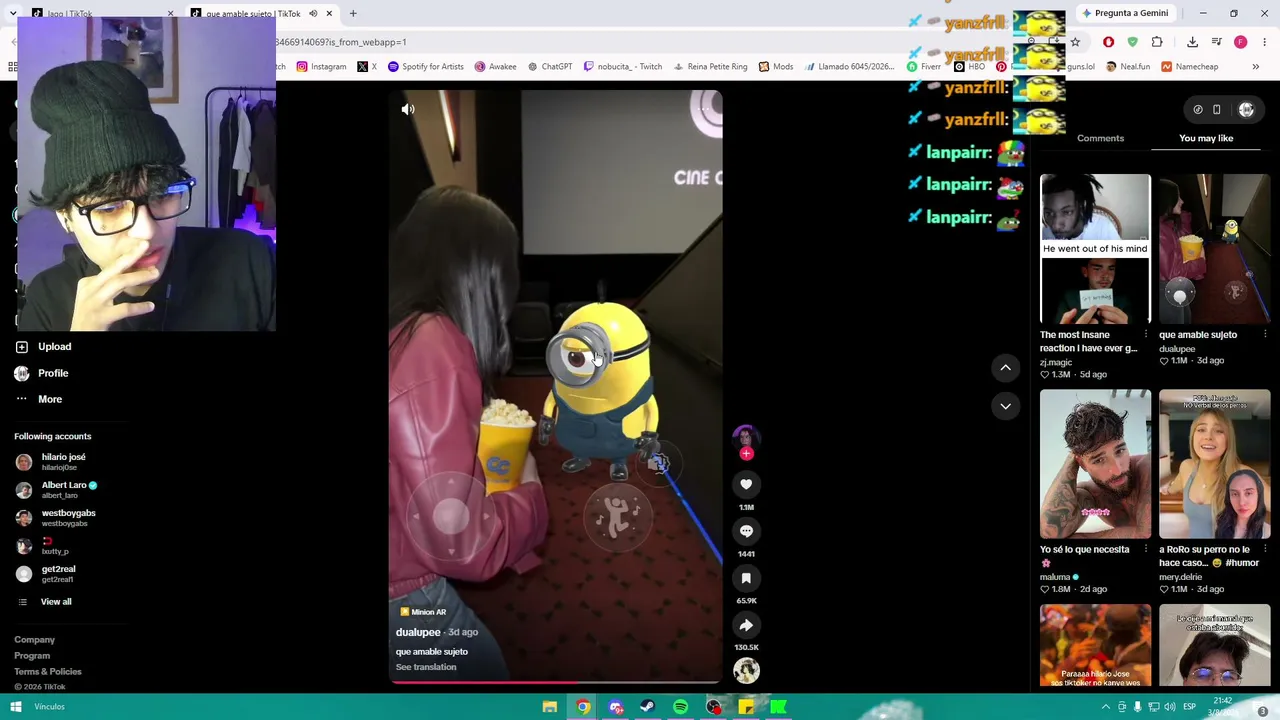This screenshot has height=720, width=1280.
Task: Click Pregunta a Gemini button
Action: pyautogui.click(x=1124, y=13)
